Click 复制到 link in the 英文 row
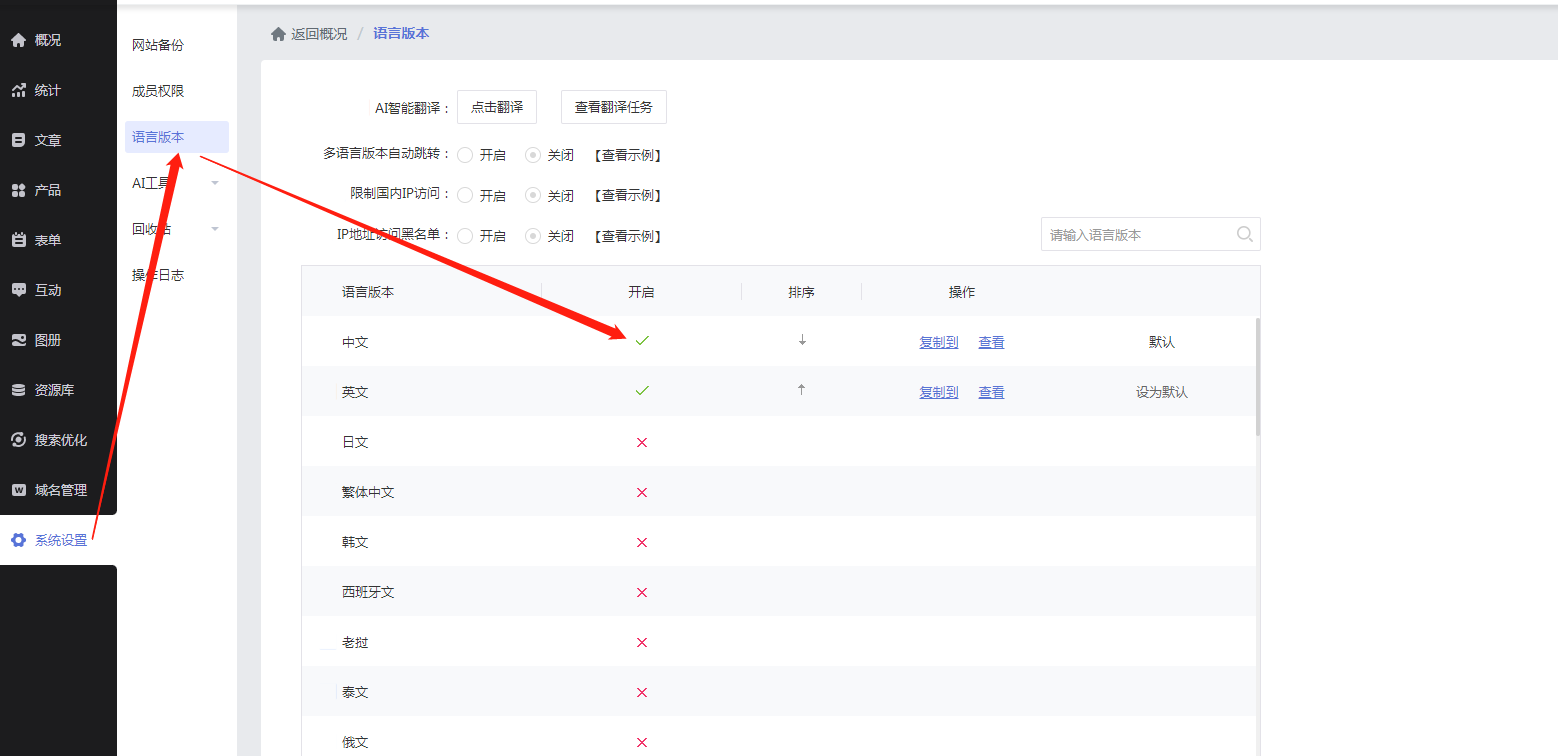The height and width of the screenshot is (756, 1558). click(x=938, y=392)
